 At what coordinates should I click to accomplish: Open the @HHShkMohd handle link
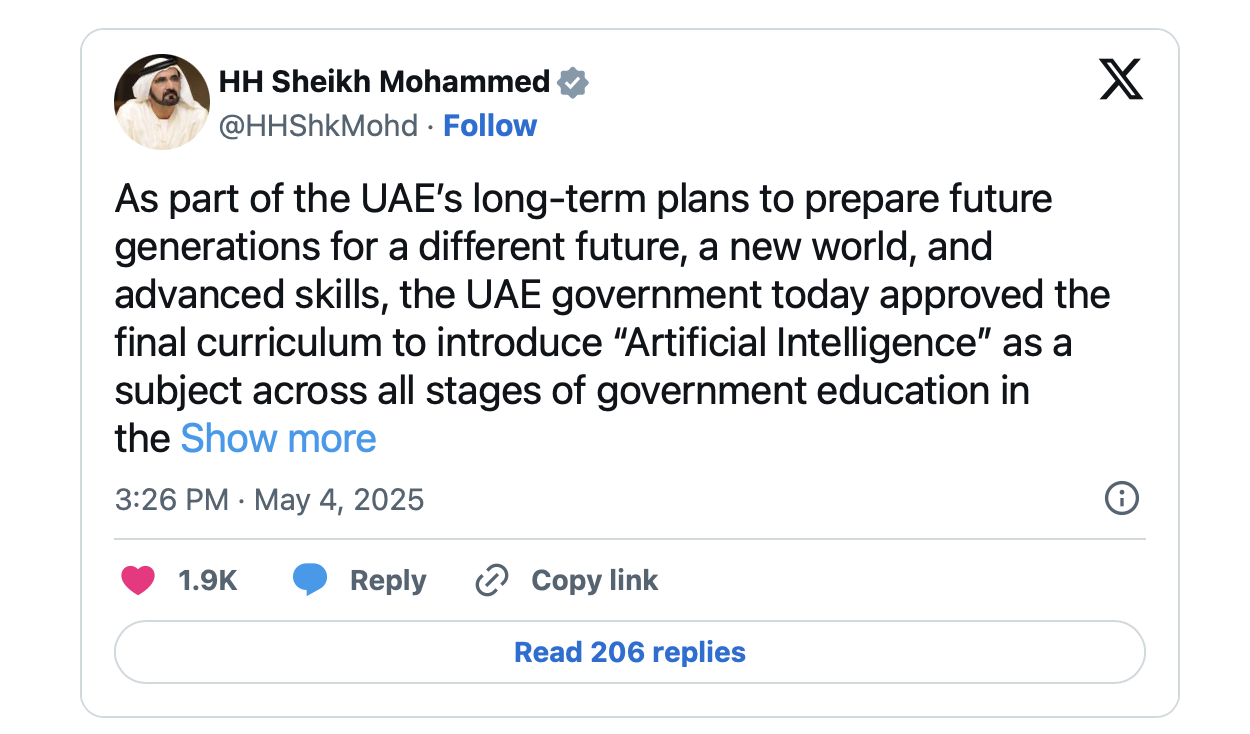coord(317,126)
